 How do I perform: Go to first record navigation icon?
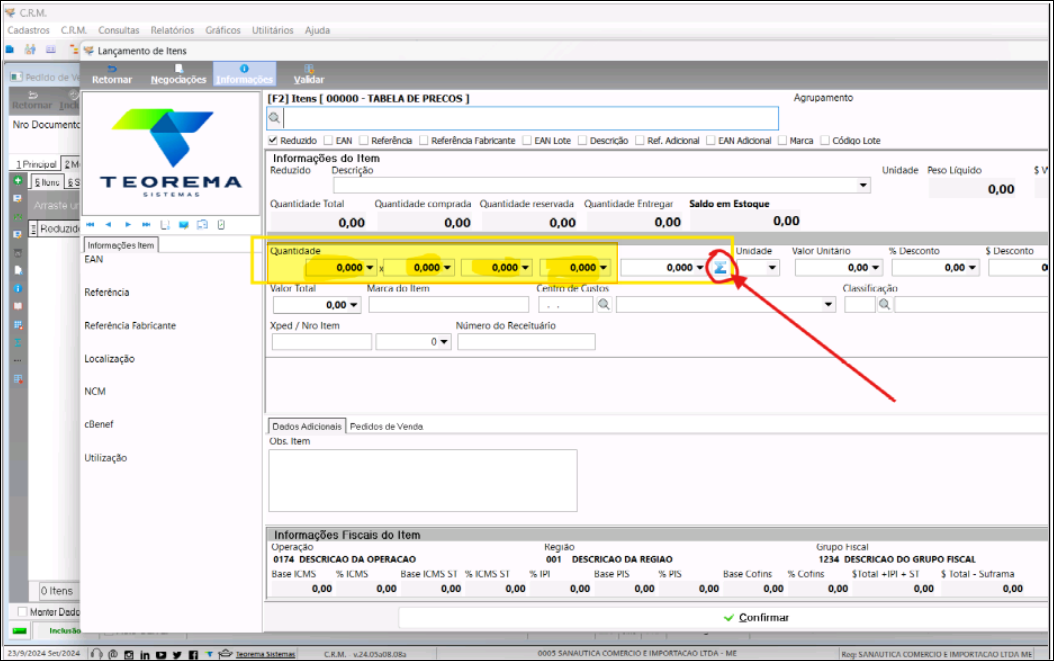[x=91, y=225]
